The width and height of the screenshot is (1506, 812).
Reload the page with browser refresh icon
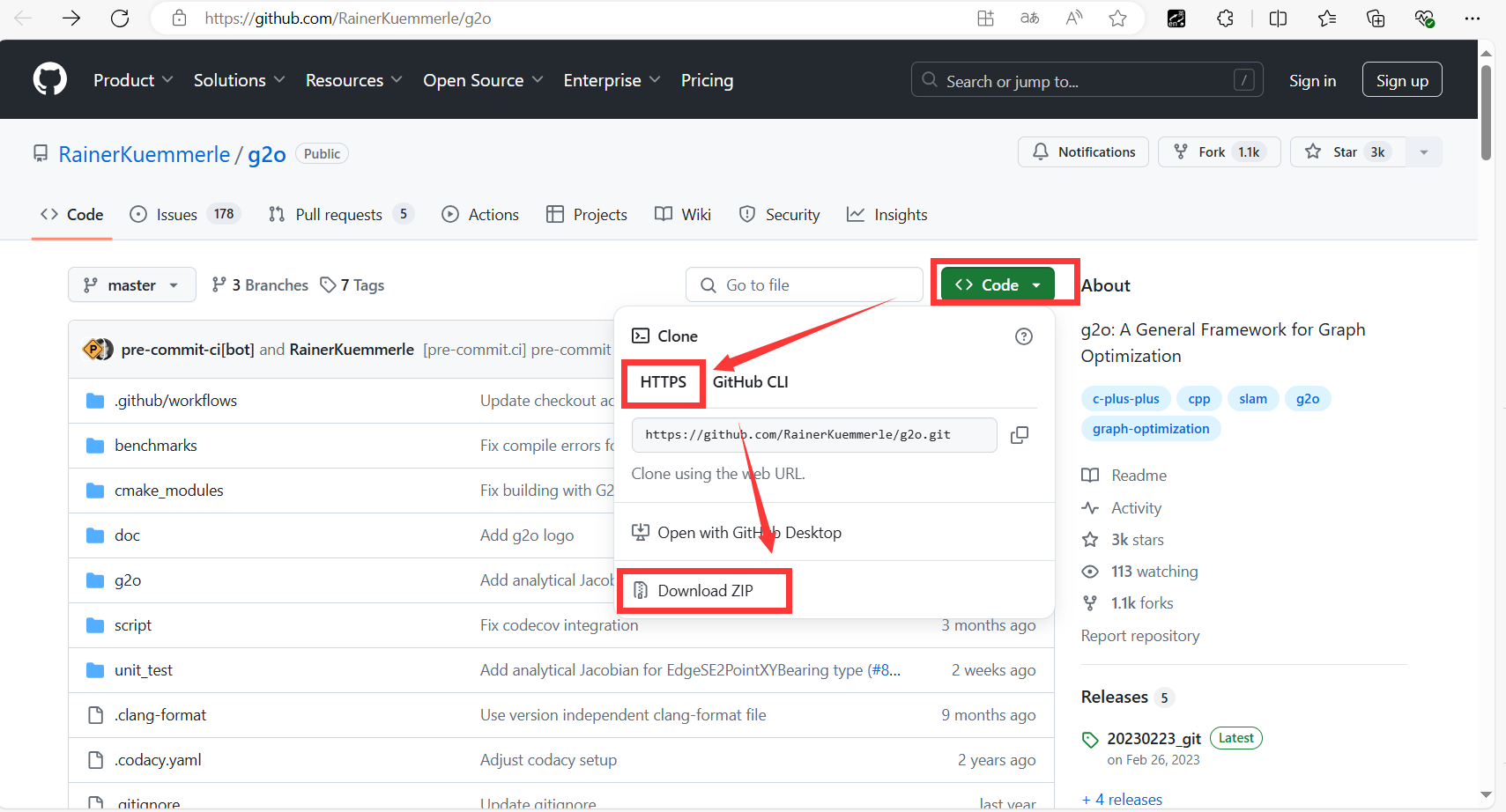tap(120, 18)
